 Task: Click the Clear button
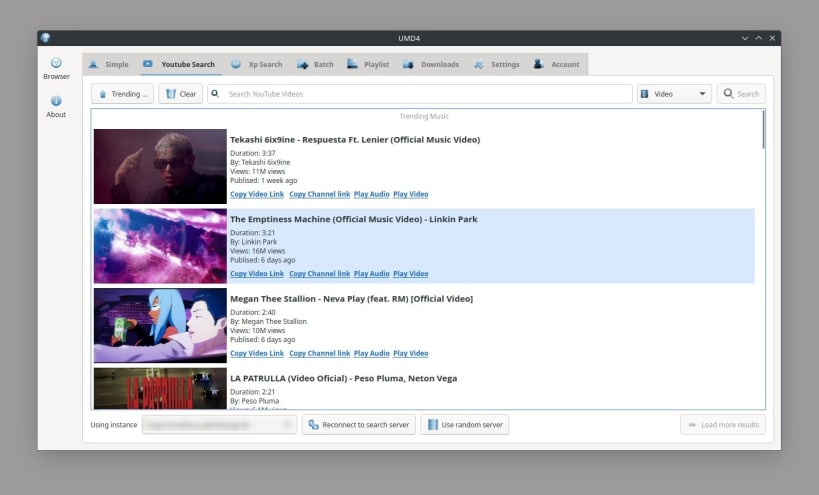coord(181,94)
